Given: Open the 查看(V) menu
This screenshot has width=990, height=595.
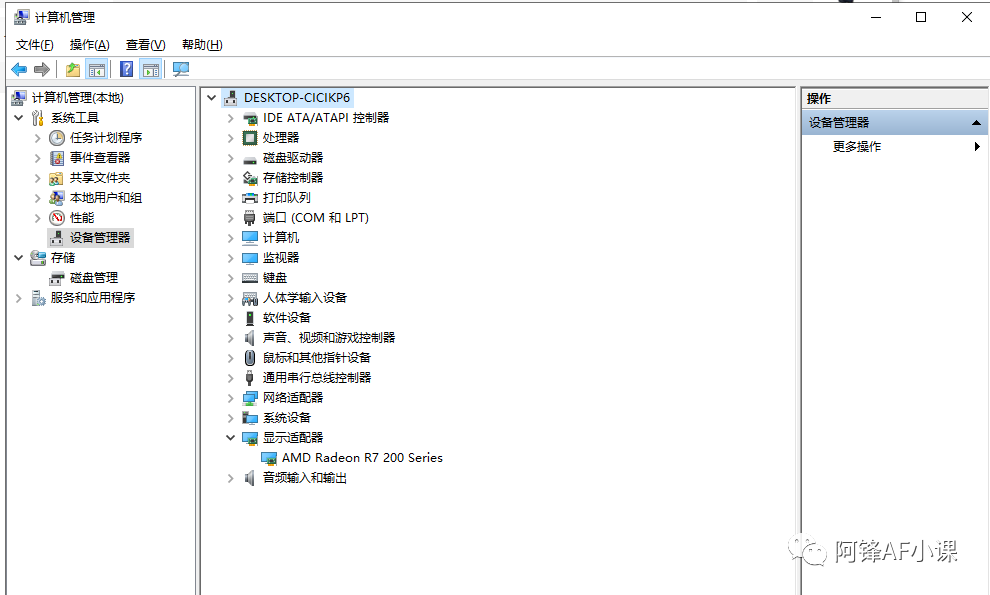Looking at the screenshot, I should 145,45.
